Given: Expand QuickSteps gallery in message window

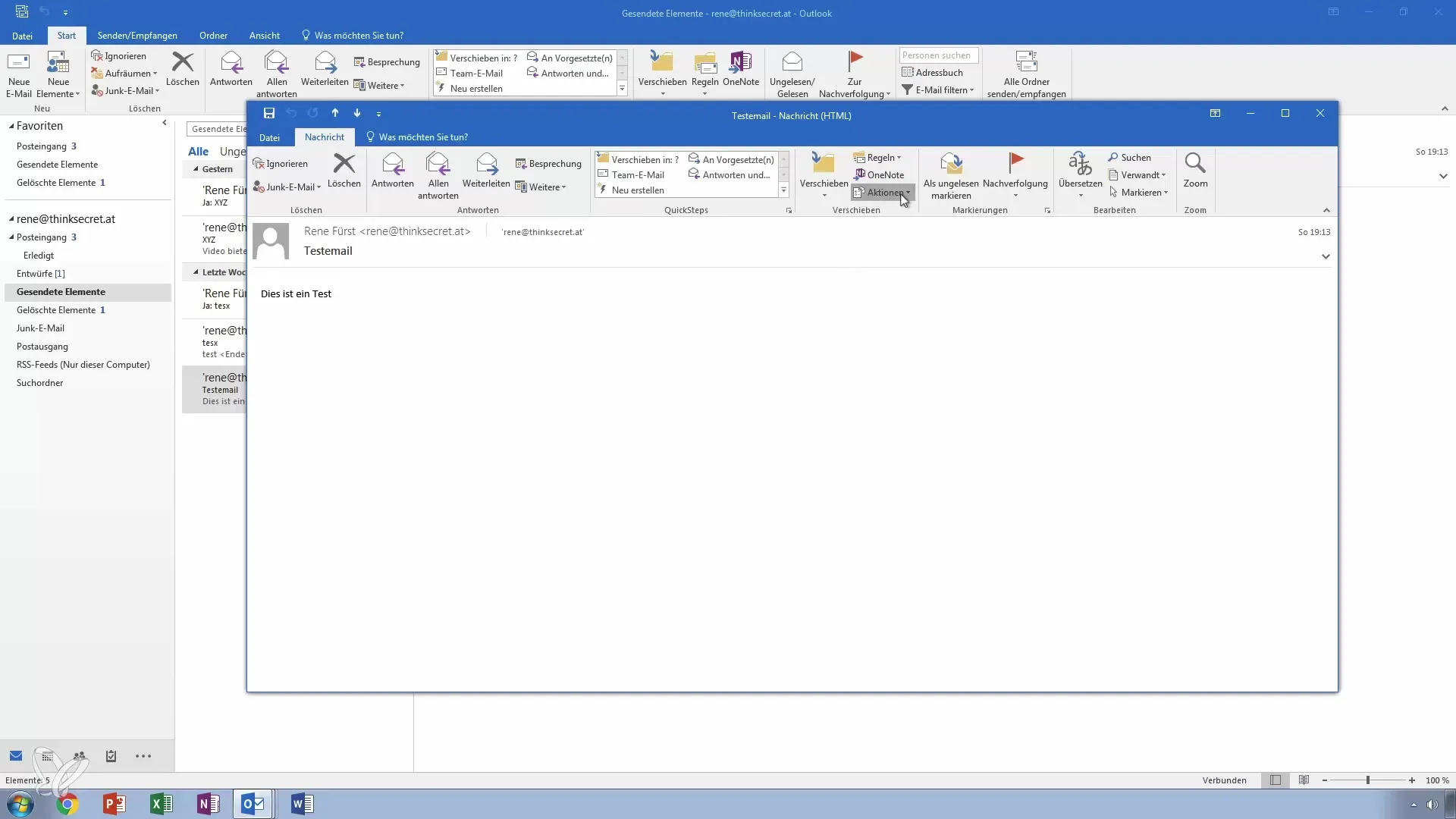Looking at the screenshot, I should 784,190.
